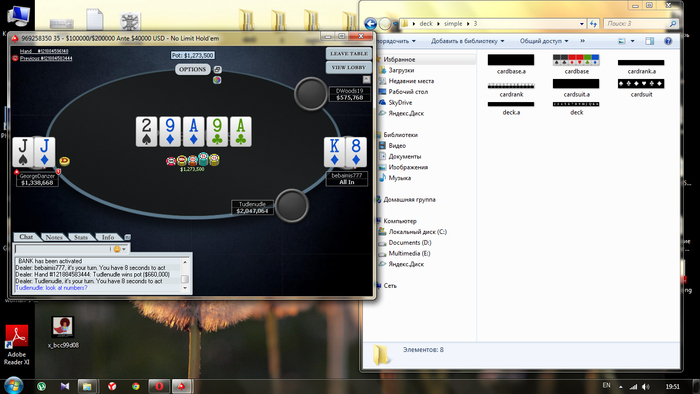
Task: Open the view options dropdown arrow in Explorer
Action: point(632,41)
